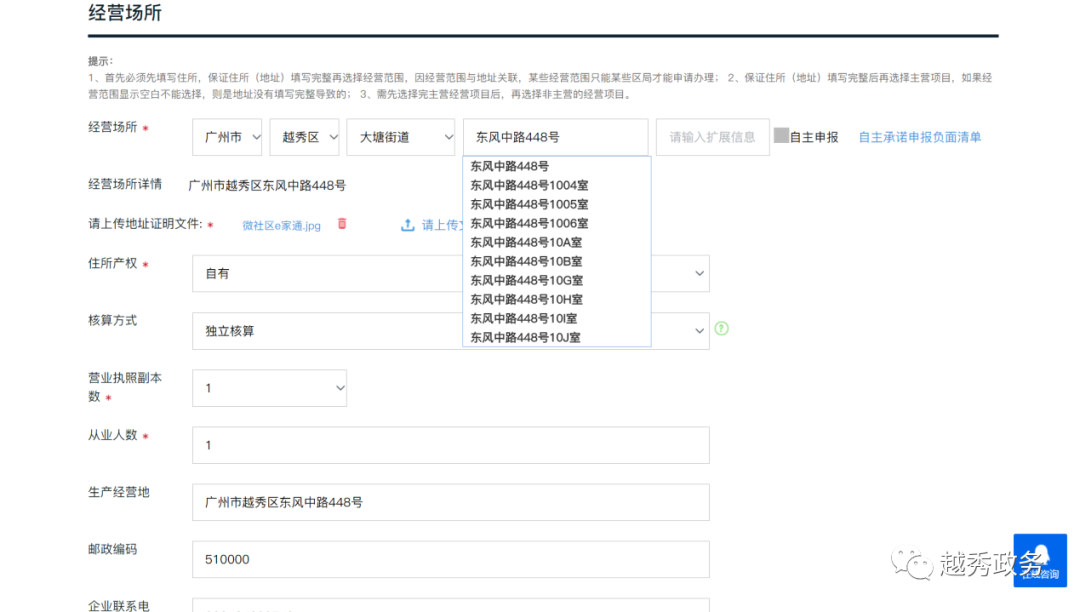The image size is (1080, 612).
Task: Expand the 越秀区 district dropdown
Action: pos(304,137)
